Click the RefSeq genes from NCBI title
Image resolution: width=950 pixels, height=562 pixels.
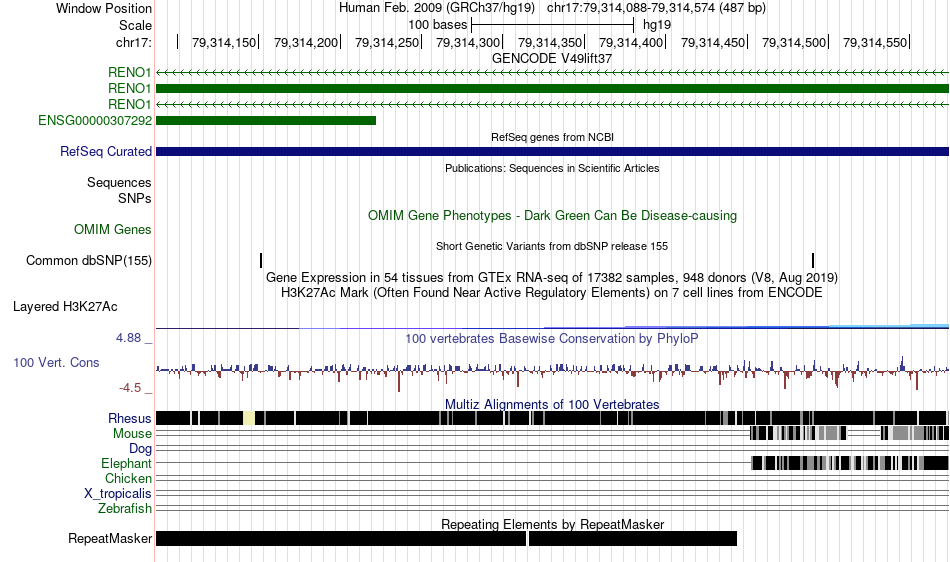[x=553, y=137]
